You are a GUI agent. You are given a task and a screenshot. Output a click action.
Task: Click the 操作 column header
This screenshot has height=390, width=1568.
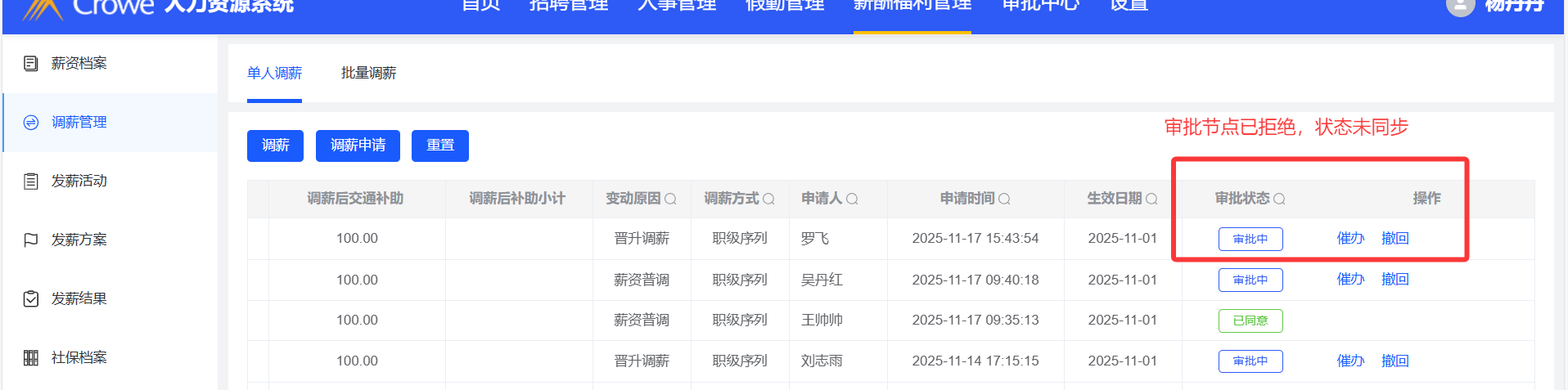point(1427,199)
